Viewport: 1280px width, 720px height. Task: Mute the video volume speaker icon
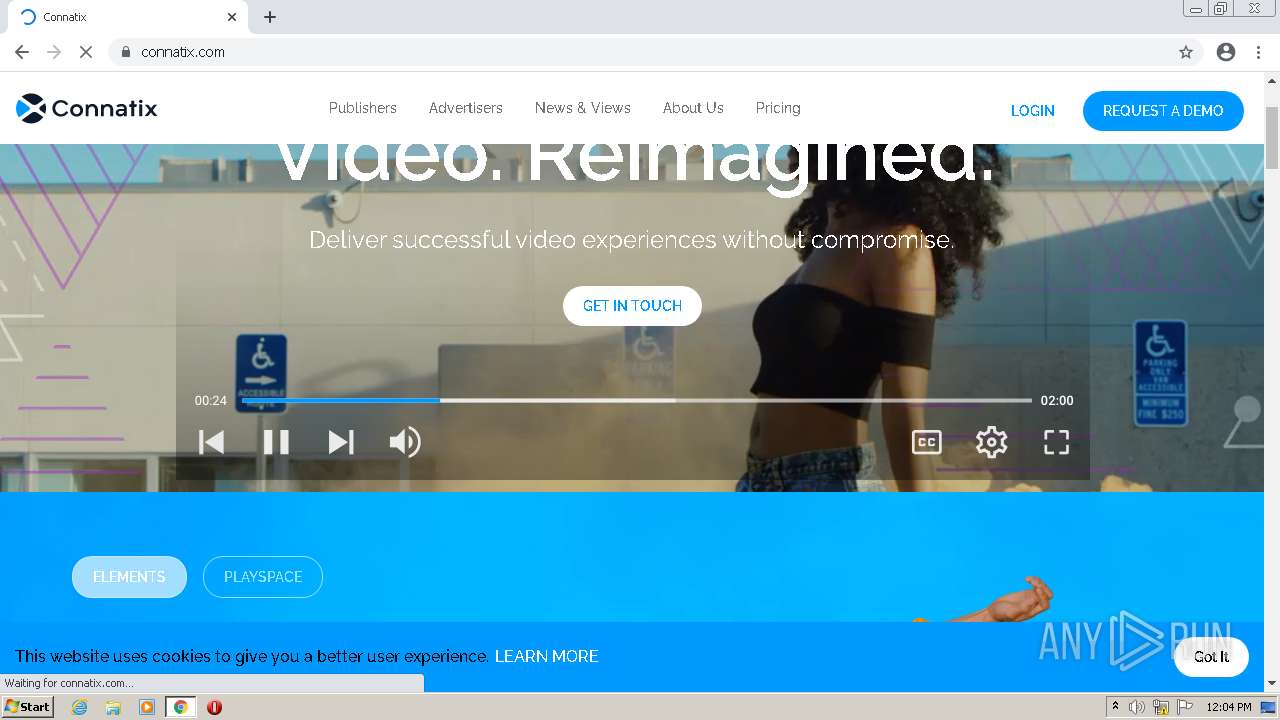coord(405,442)
